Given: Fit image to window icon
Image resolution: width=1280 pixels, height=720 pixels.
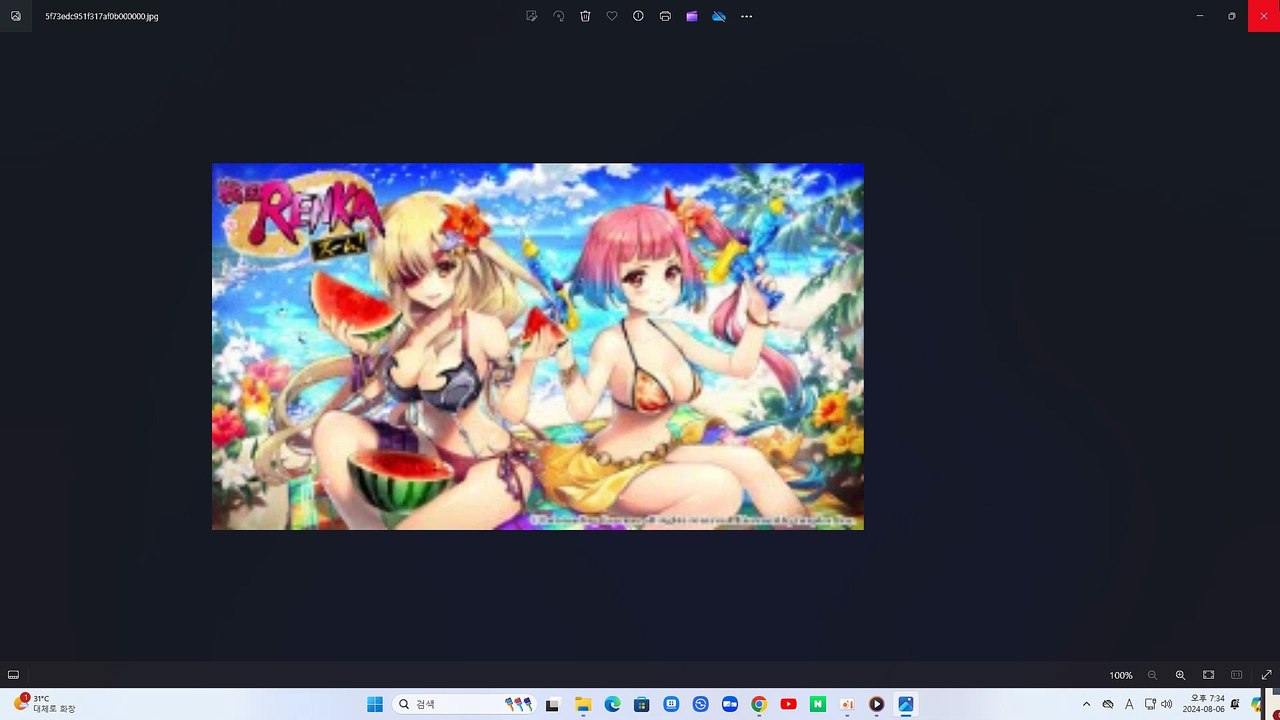Looking at the screenshot, I should (x=1208, y=675).
